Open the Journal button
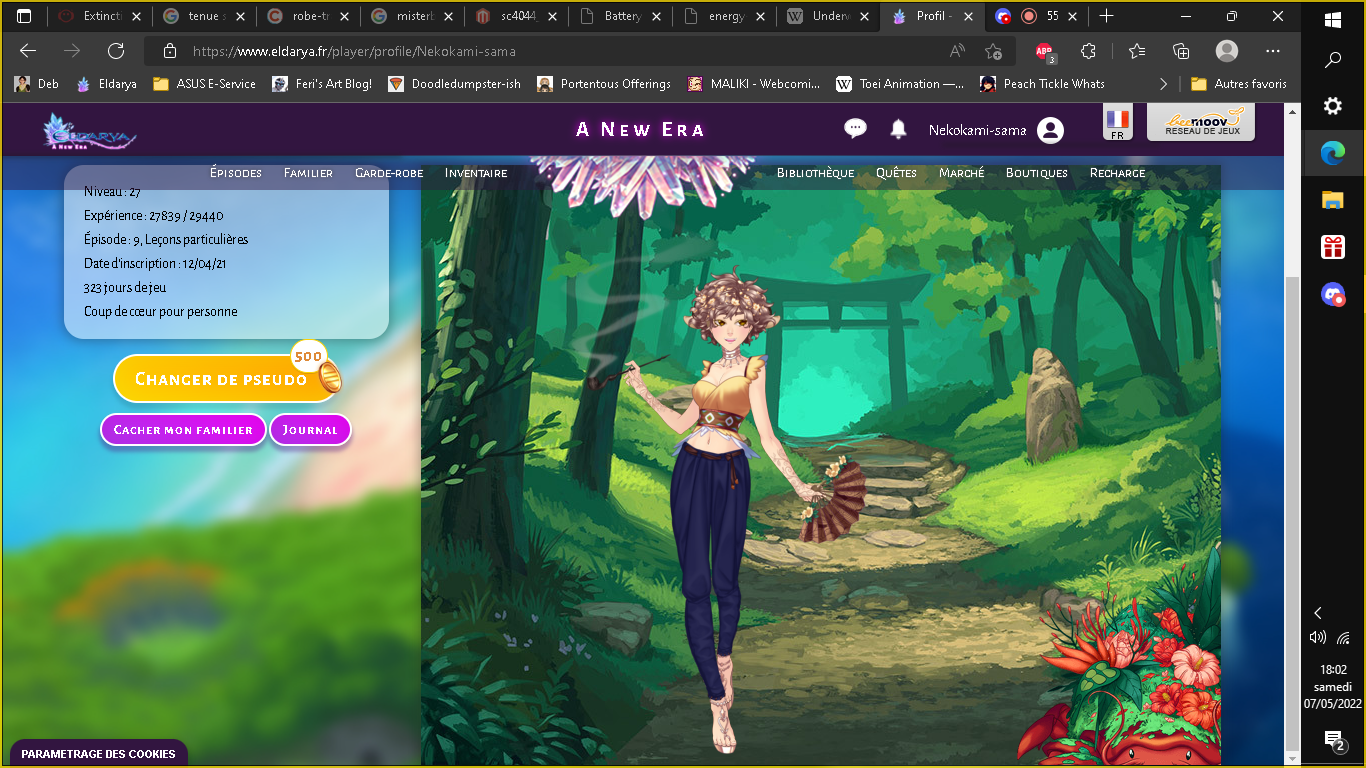This screenshot has width=1366, height=768. point(310,430)
